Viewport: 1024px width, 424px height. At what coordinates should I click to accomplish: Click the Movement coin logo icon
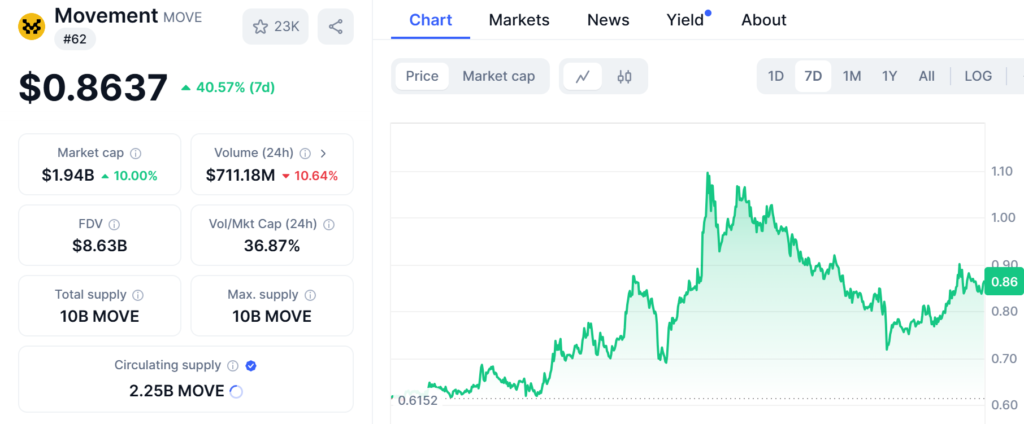(32, 27)
